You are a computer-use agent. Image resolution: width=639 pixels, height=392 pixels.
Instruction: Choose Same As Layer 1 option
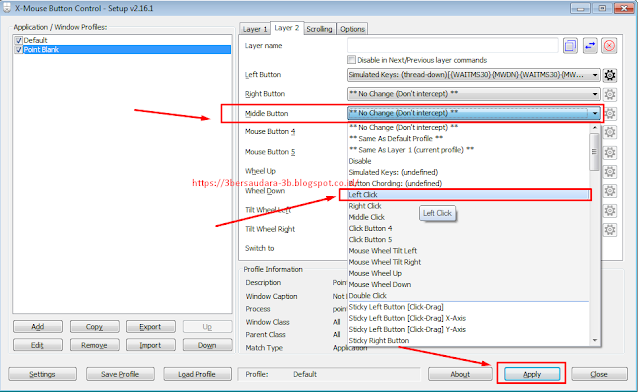click(x=468, y=150)
